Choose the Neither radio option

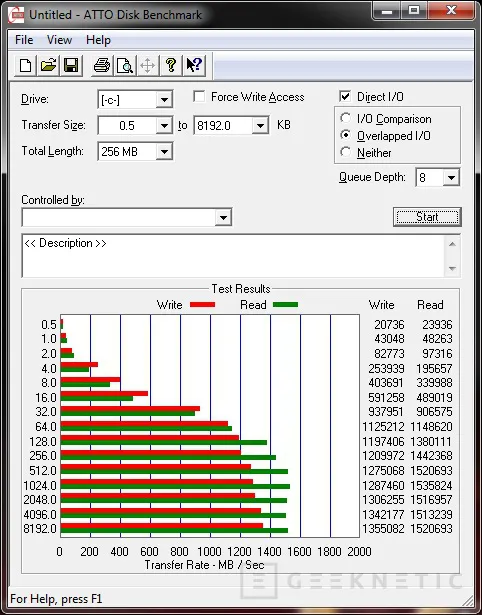click(x=346, y=152)
